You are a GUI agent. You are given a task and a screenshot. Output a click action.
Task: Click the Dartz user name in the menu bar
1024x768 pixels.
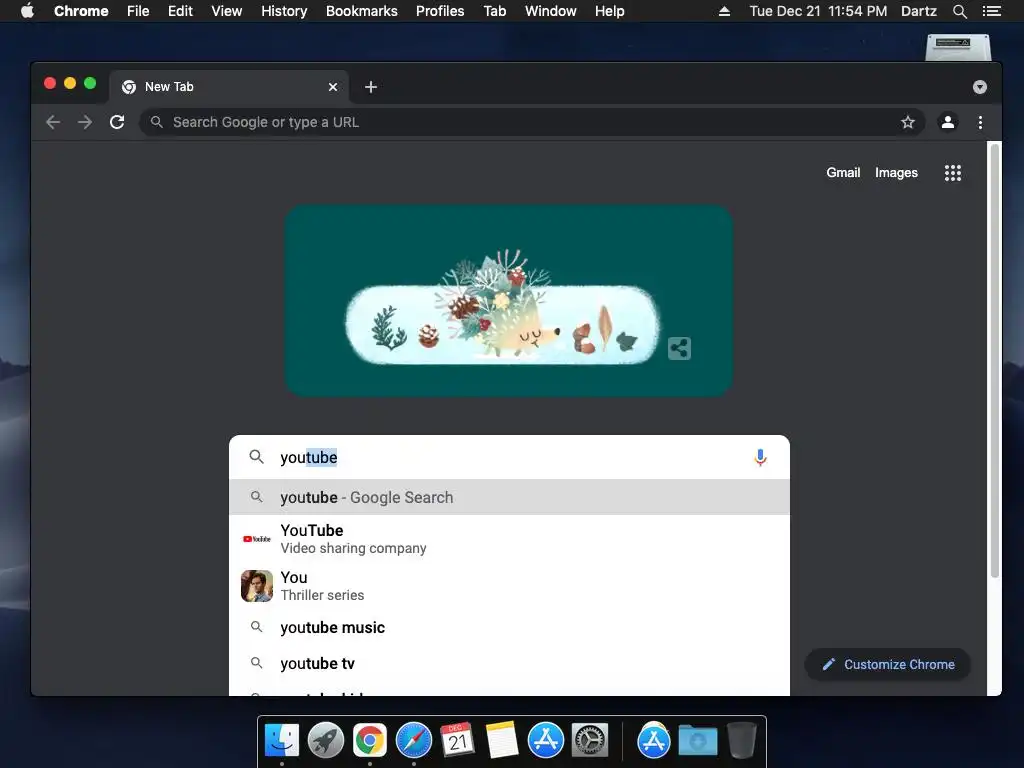tap(919, 11)
